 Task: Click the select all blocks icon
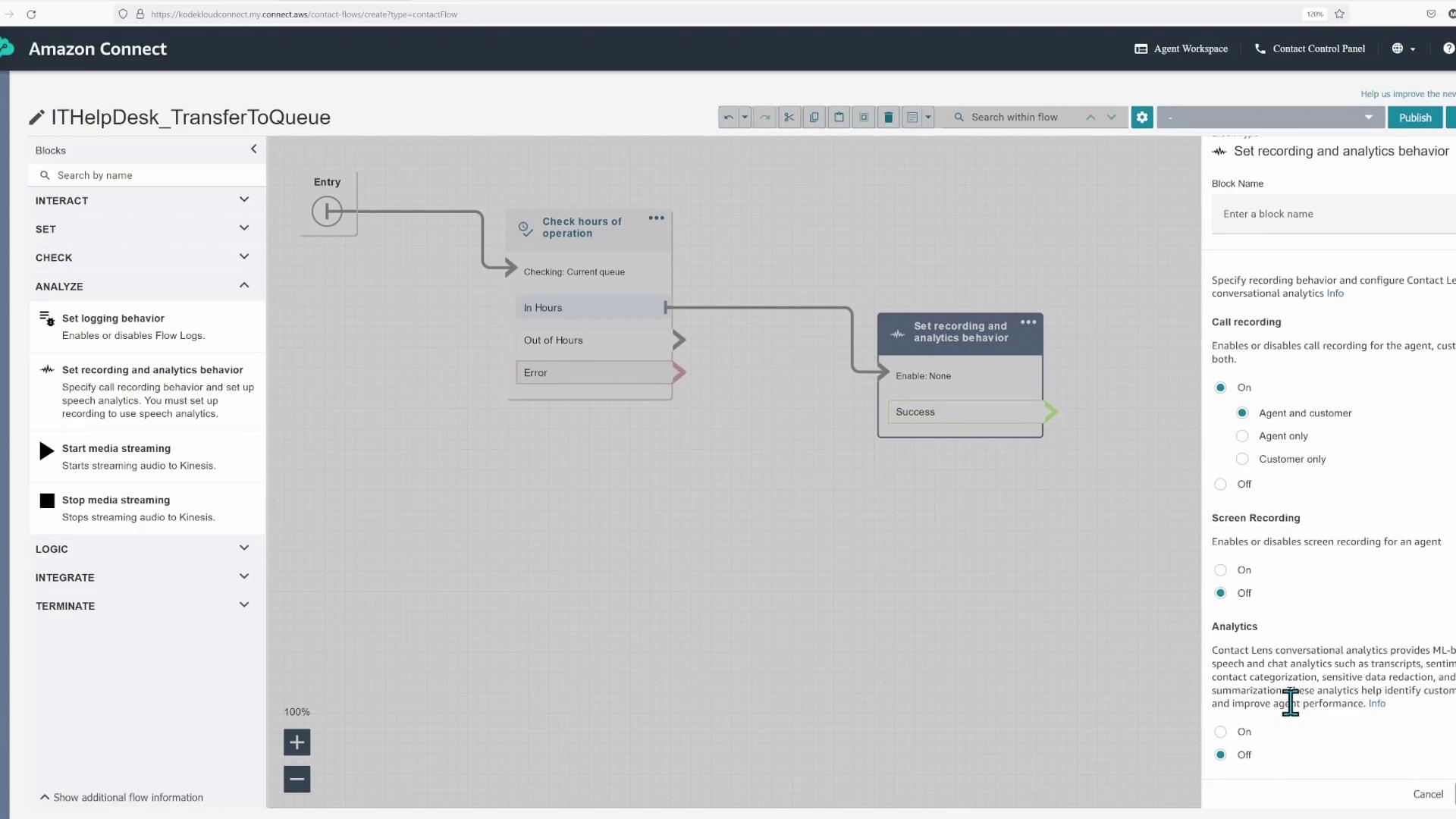864,117
